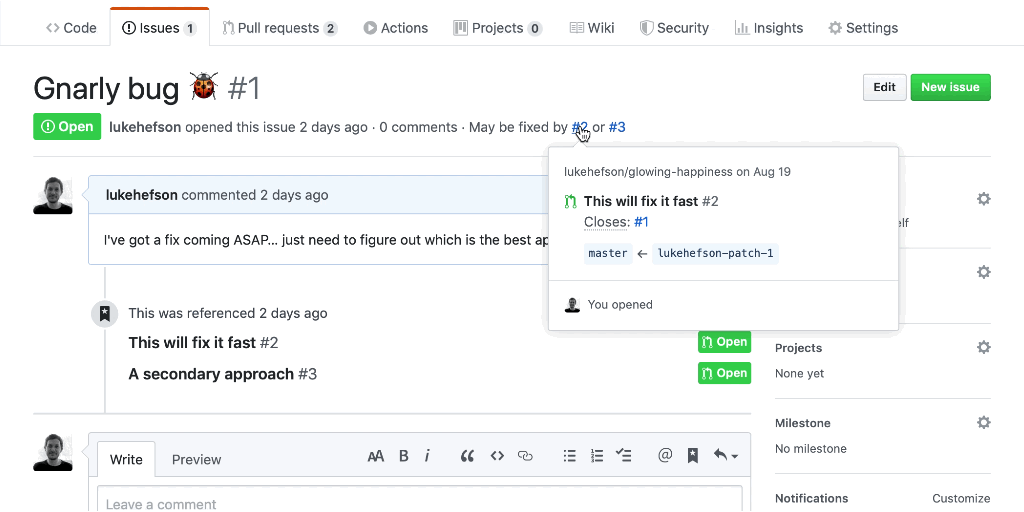The height and width of the screenshot is (512, 1024).
Task: Toggle italic formatting
Action: [427, 456]
